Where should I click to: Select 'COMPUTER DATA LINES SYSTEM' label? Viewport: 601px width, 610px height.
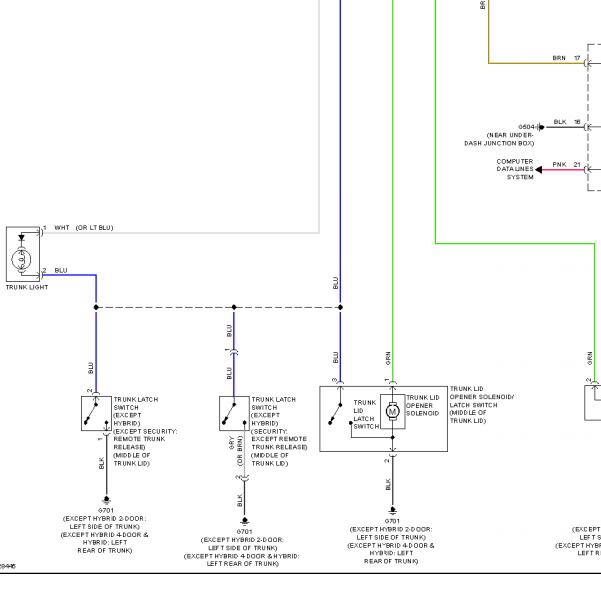point(515,169)
